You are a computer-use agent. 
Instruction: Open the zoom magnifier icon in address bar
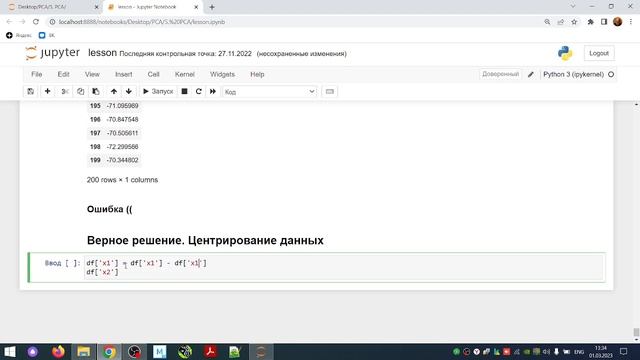pos(547,22)
